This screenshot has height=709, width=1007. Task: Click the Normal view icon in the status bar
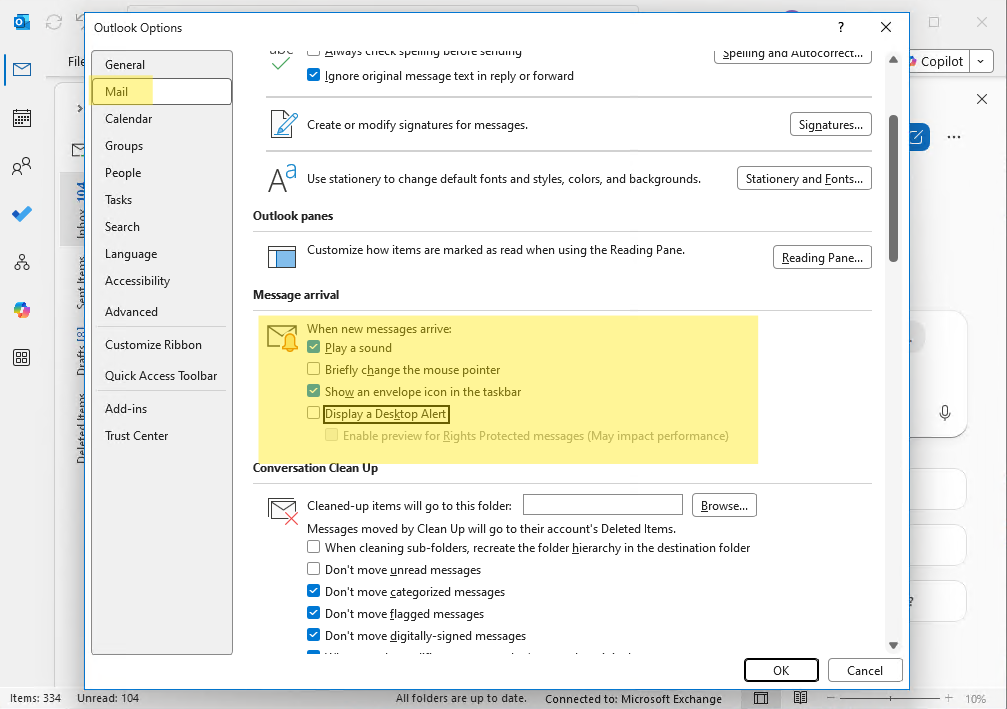coord(761,698)
